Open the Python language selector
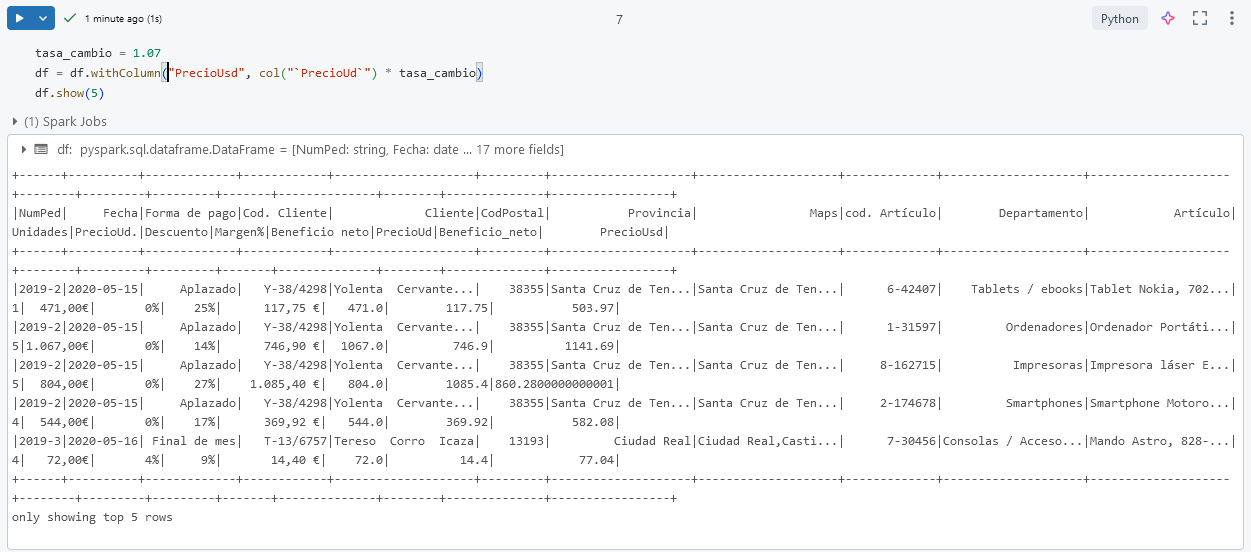 (1119, 18)
